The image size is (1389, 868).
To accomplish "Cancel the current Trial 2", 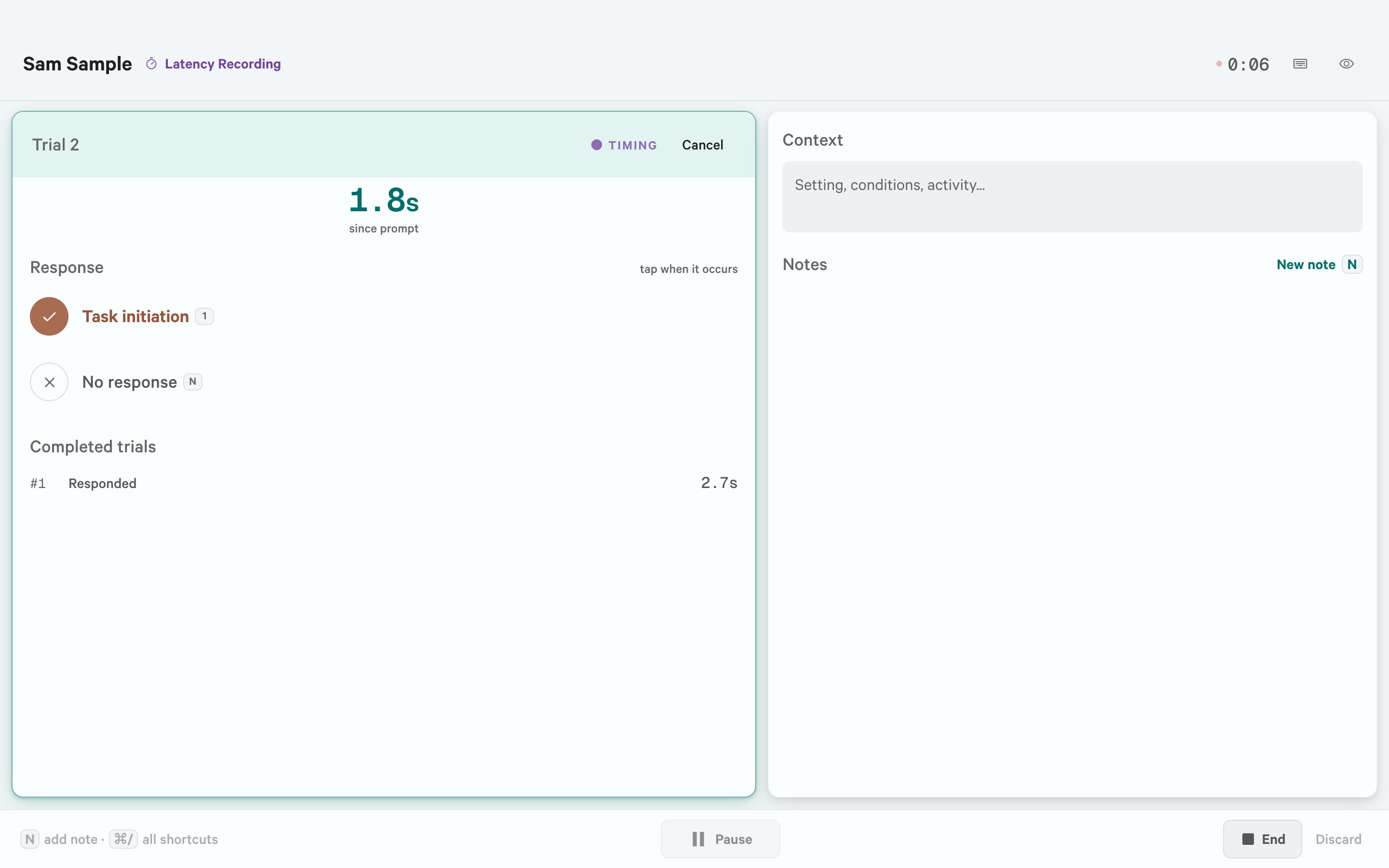I will 702,145.
